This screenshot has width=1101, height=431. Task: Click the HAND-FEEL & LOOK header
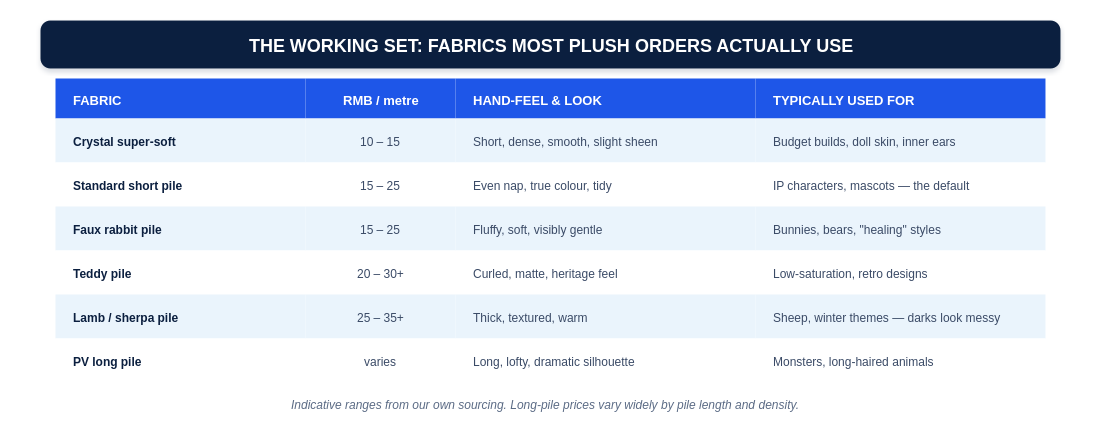pyautogui.click(x=537, y=100)
